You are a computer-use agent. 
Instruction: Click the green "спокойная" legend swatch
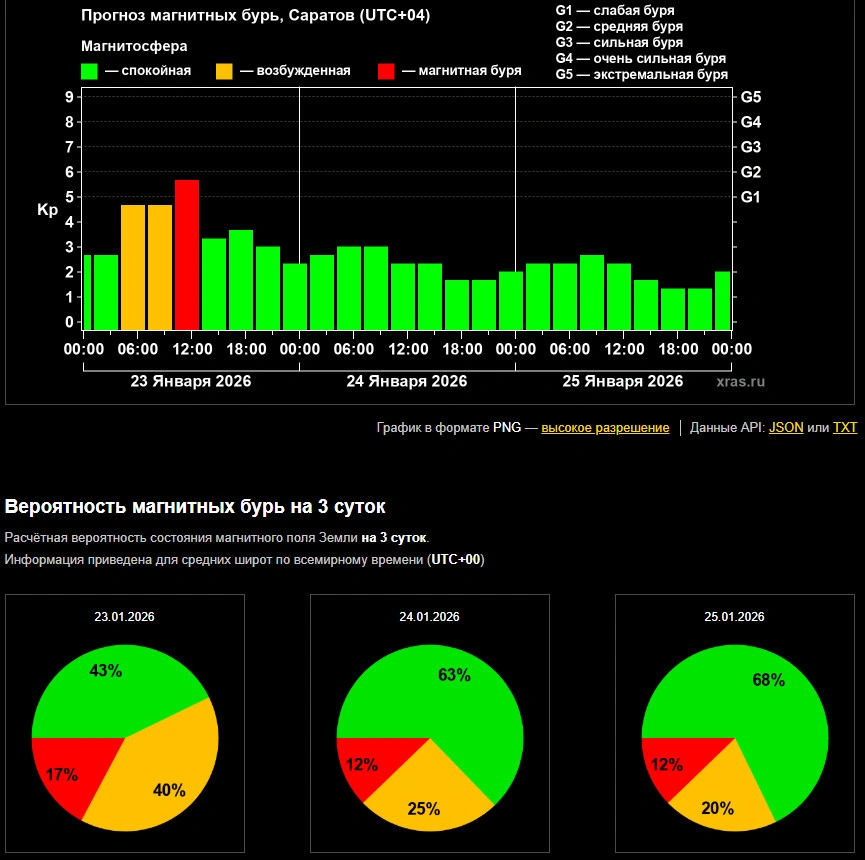89,71
